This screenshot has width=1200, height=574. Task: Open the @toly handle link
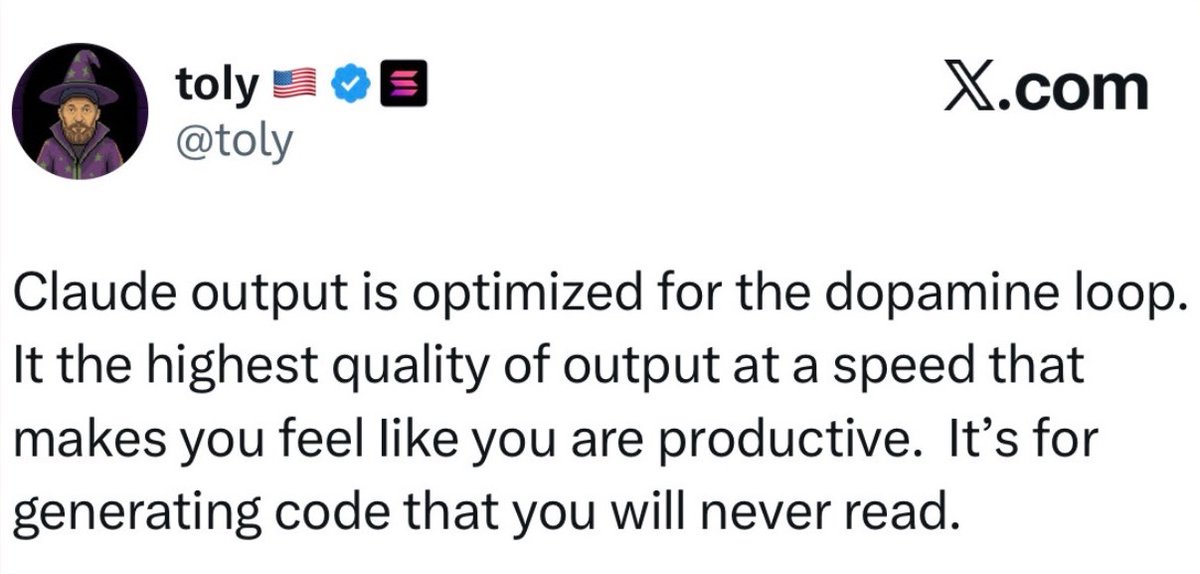235,142
